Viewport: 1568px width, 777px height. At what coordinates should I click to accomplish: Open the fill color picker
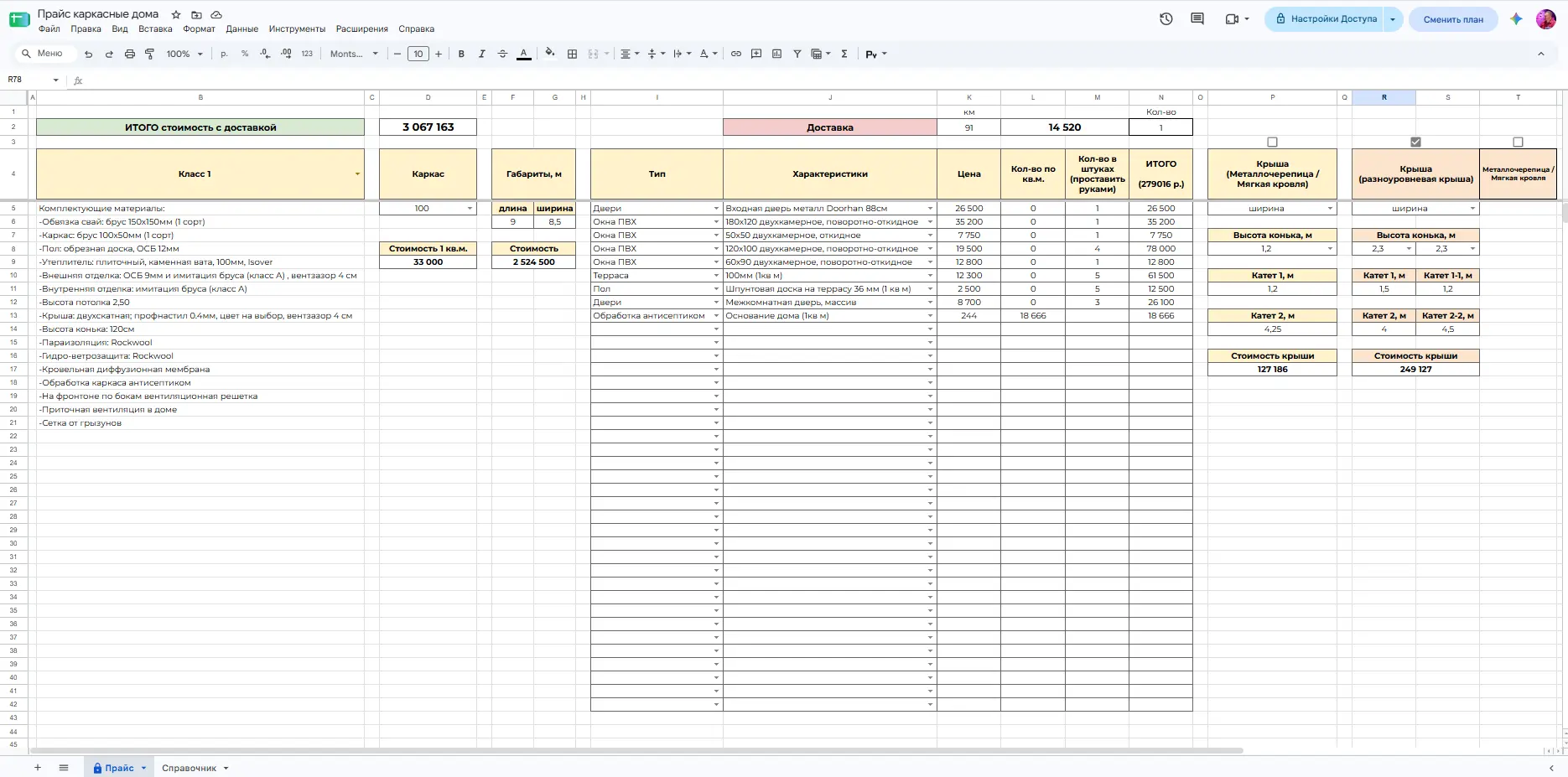550,54
